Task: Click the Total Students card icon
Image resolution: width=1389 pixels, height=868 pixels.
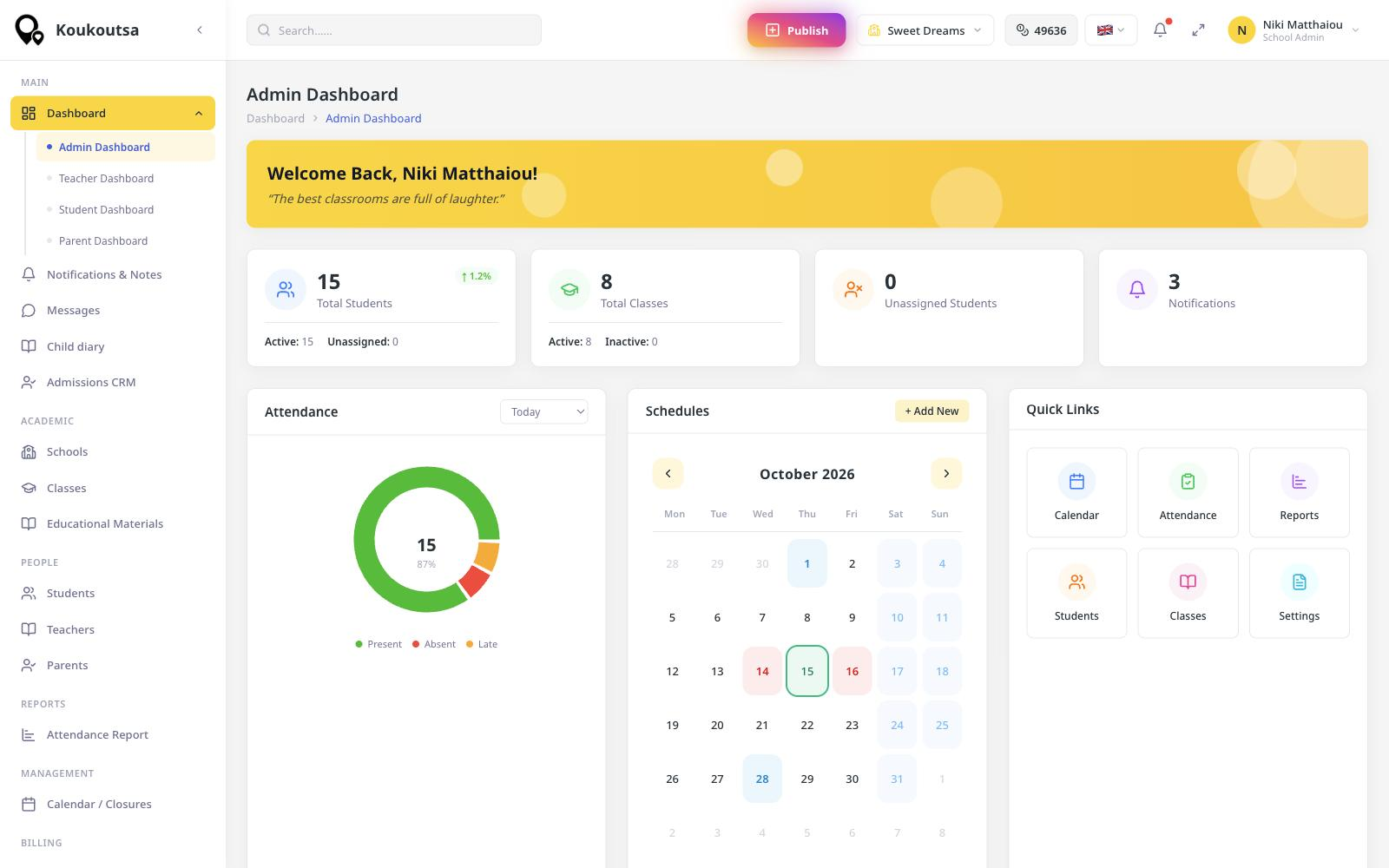Action: pyautogui.click(x=286, y=290)
